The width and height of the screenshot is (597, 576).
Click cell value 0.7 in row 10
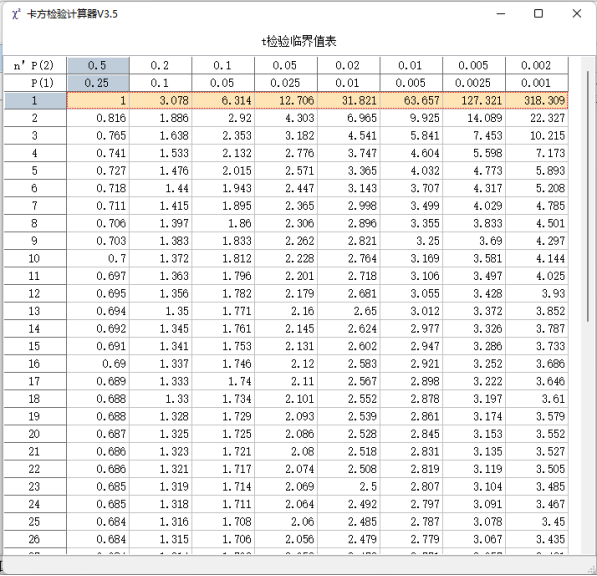tap(98, 258)
